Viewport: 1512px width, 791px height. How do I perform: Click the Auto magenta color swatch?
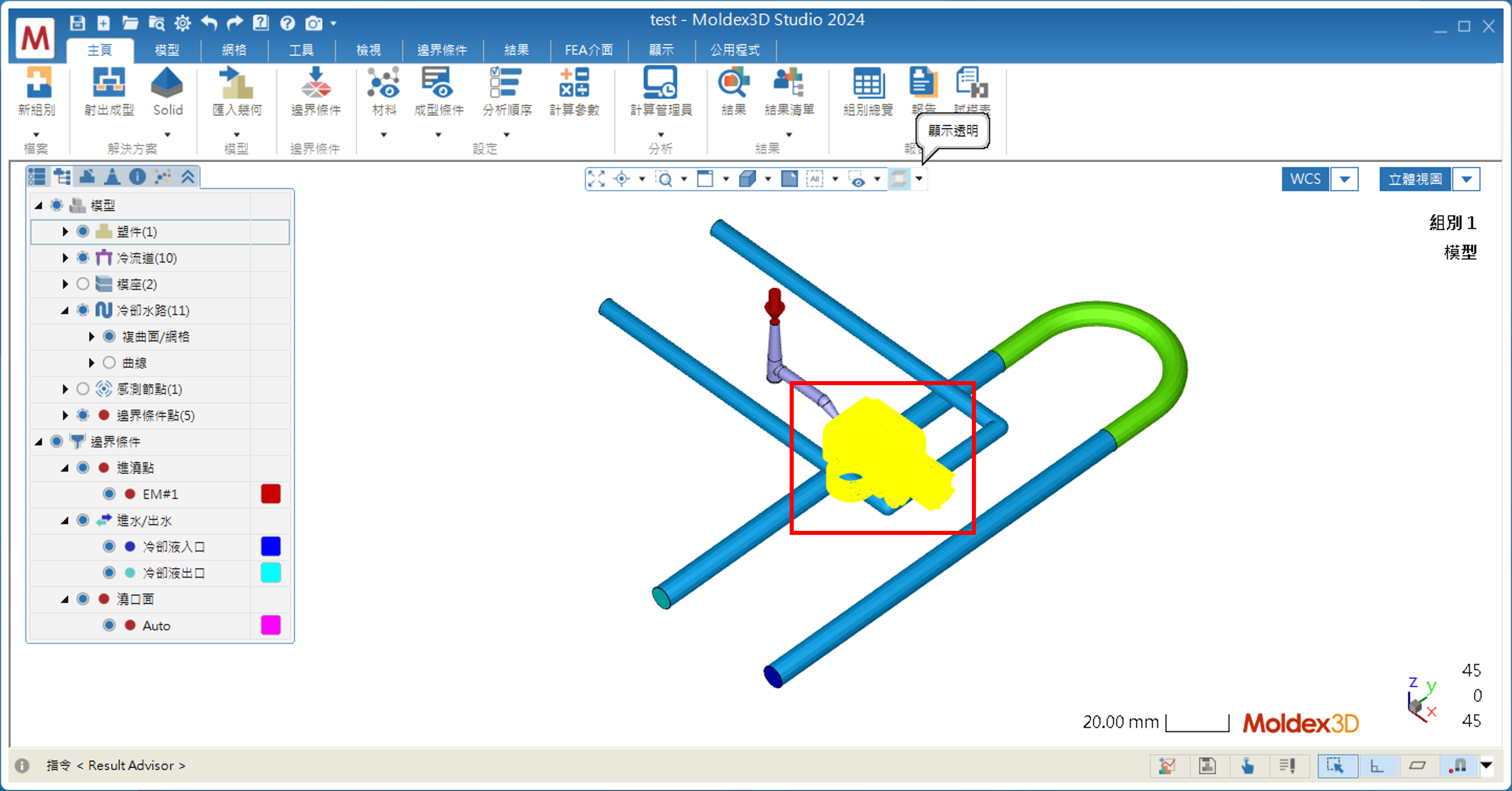point(271,625)
